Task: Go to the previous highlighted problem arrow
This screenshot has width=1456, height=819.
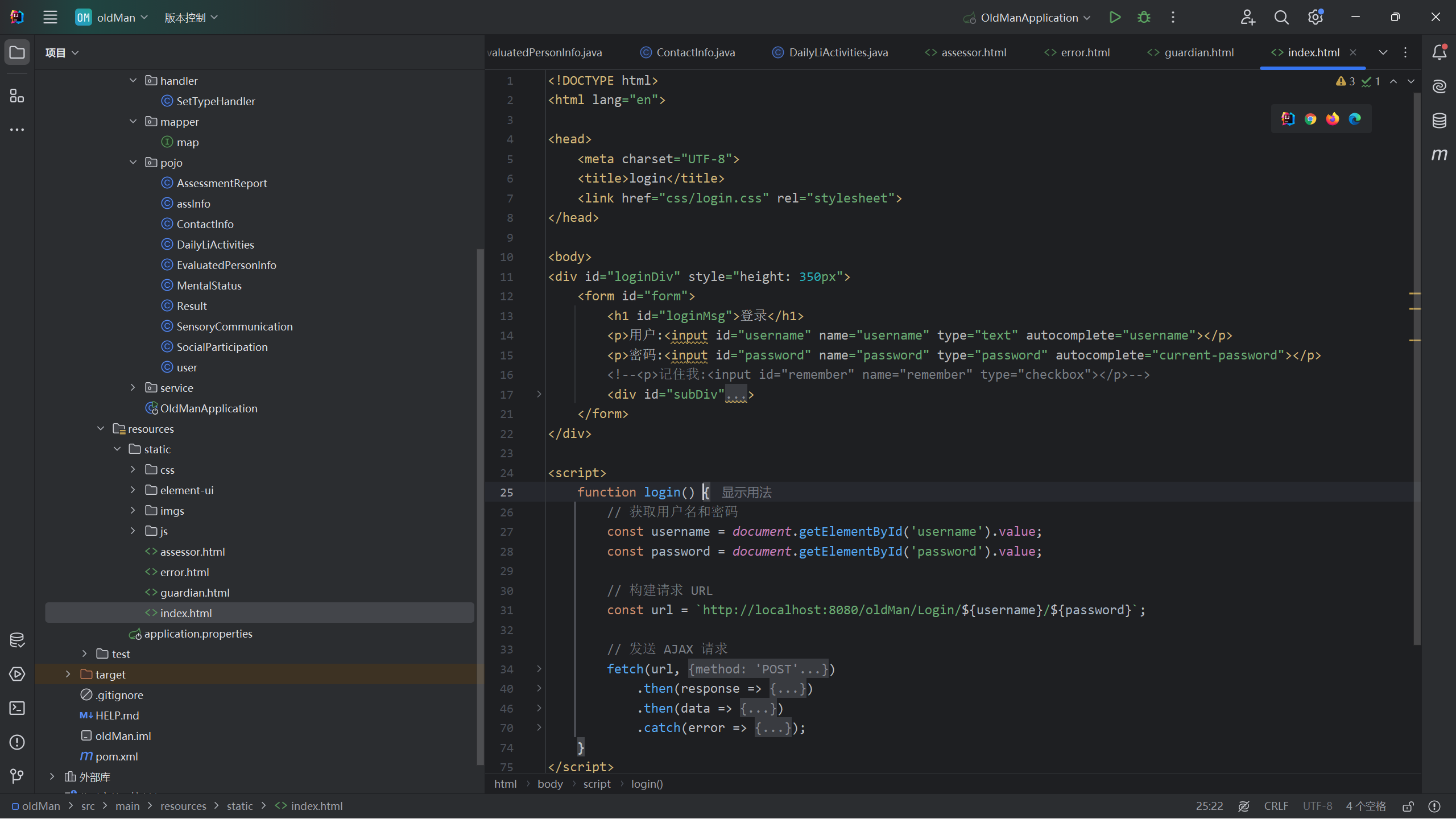Action: tap(1393, 81)
